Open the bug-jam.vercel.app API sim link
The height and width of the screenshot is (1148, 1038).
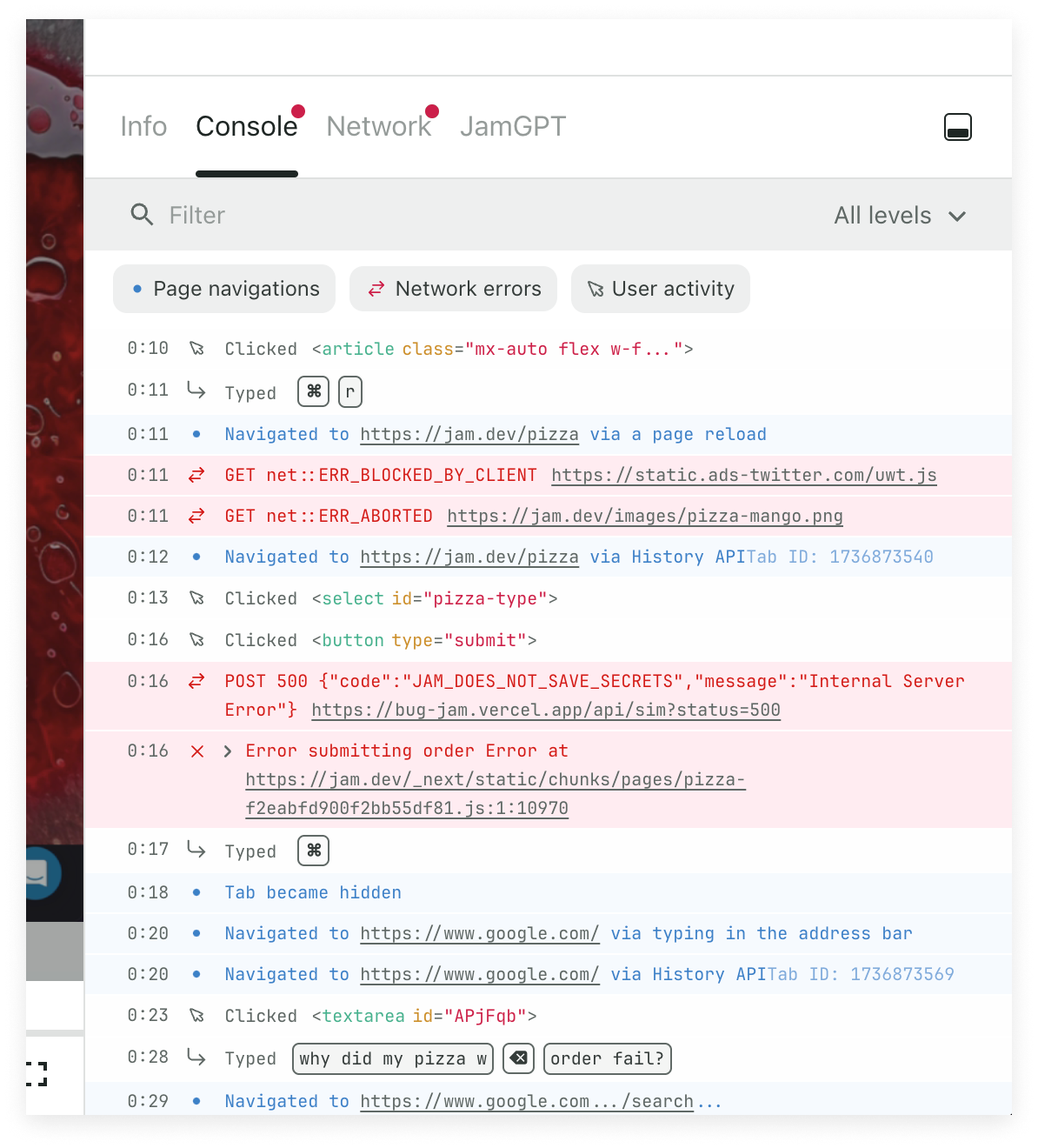pyautogui.click(x=545, y=710)
